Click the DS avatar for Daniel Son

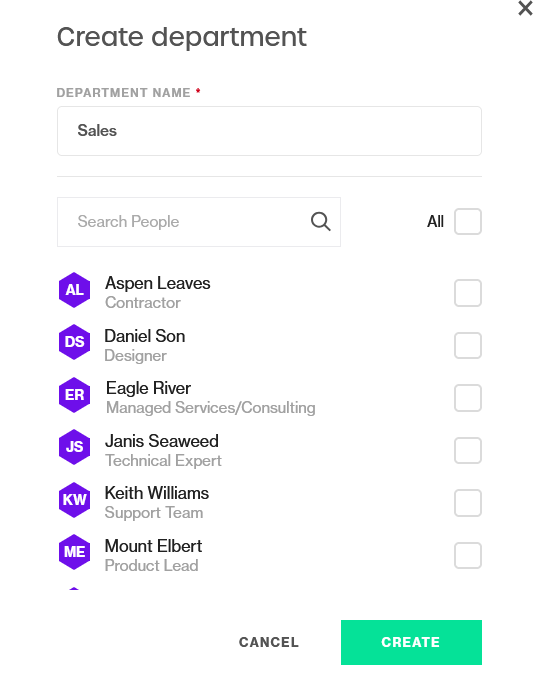[x=75, y=342]
